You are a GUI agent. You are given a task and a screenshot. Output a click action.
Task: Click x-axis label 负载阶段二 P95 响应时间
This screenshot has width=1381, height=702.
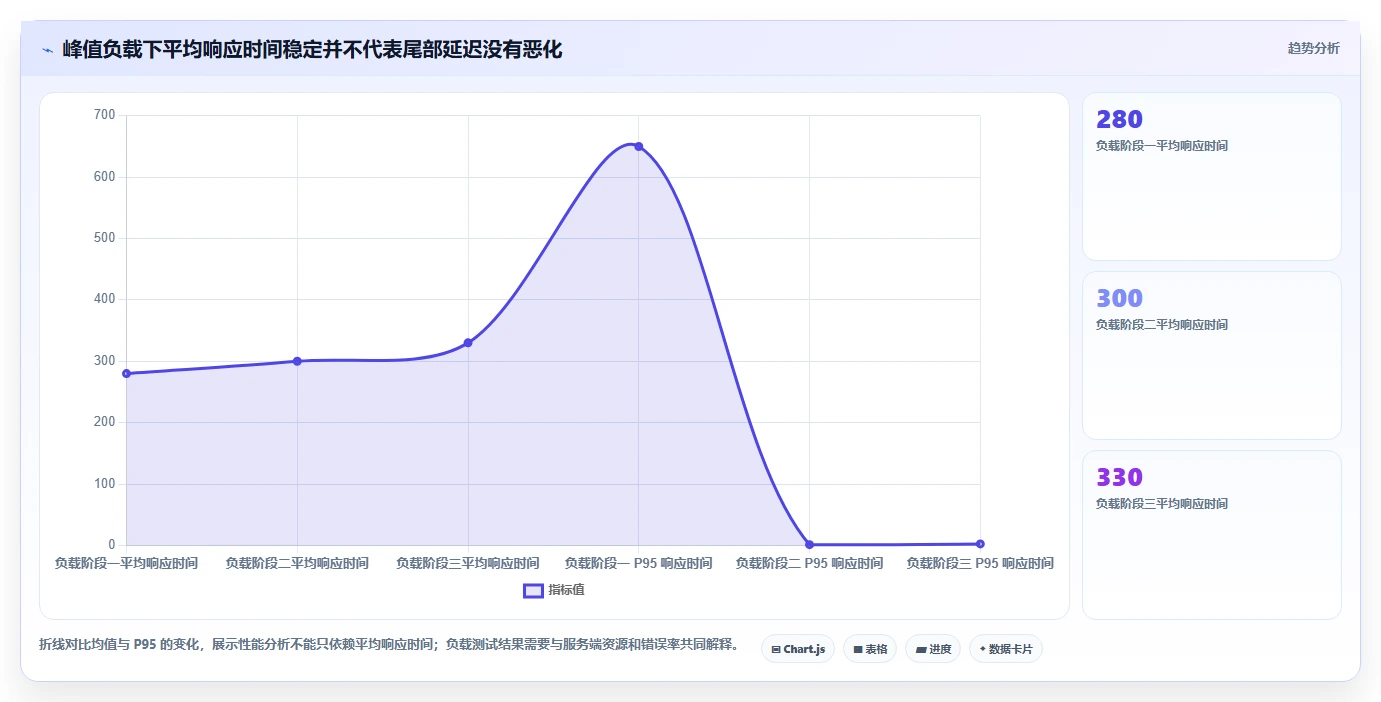pyautogui.click(x=809, y=564)
